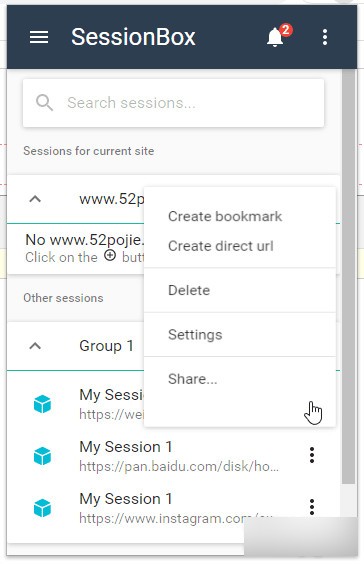Collapse the Group 1 section

coord(35,346)
